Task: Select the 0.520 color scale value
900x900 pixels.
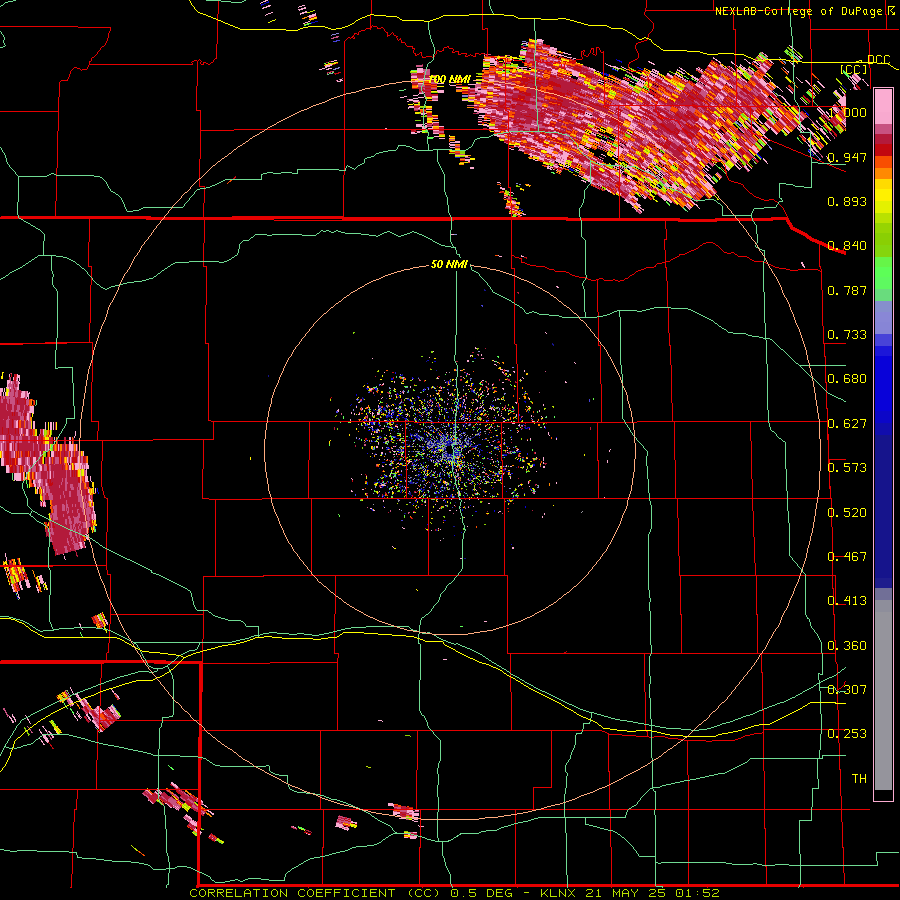Action: pyautogui.click(x=847, y=513)
